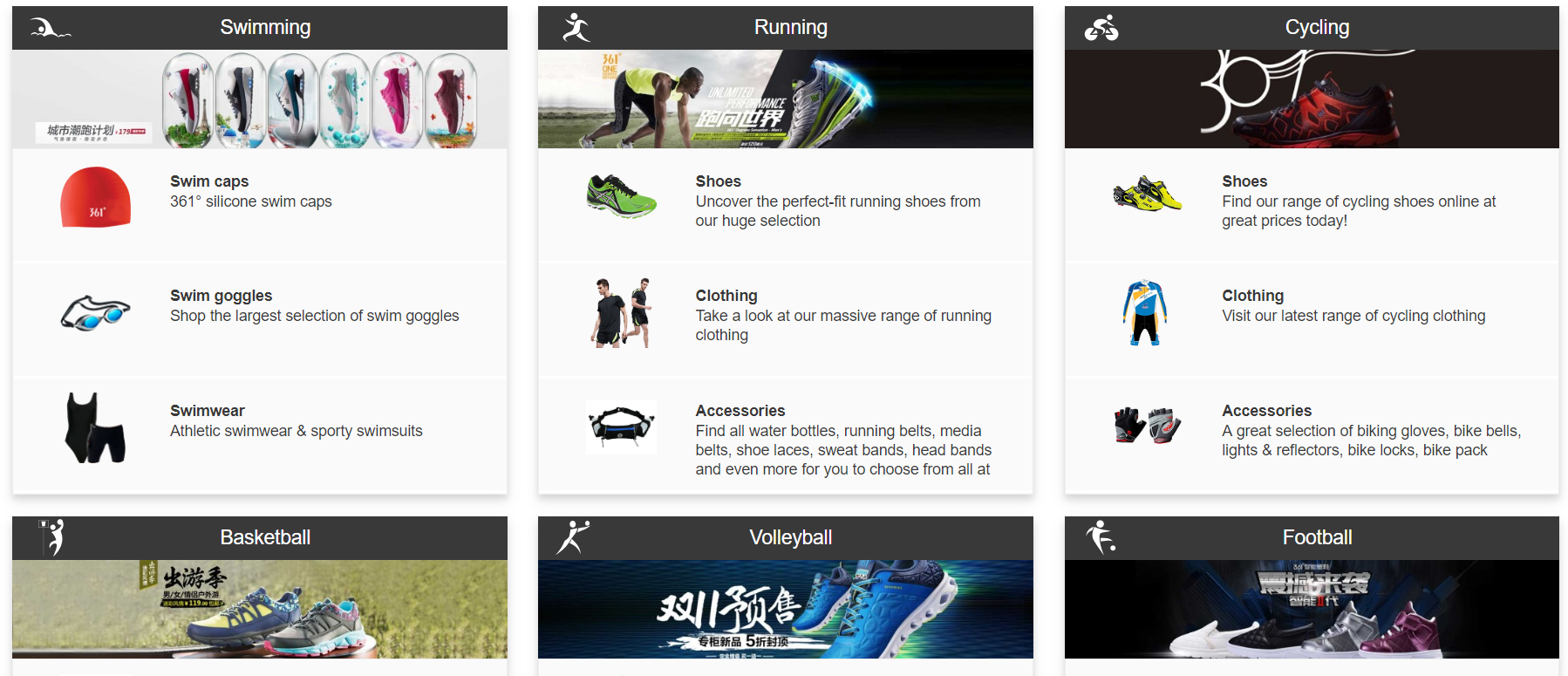1568x676 pixels.
Task: Select the cycling gloves accessories image
Action: 1147,425
